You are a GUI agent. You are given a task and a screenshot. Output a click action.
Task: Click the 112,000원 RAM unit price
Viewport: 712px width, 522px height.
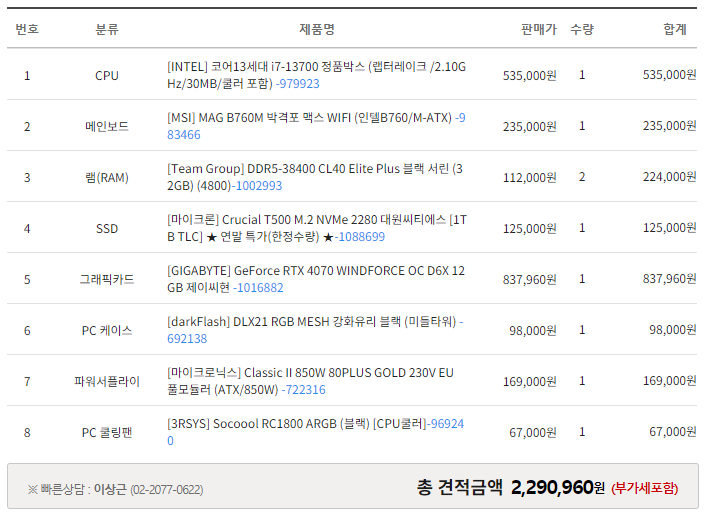(529, 177)
